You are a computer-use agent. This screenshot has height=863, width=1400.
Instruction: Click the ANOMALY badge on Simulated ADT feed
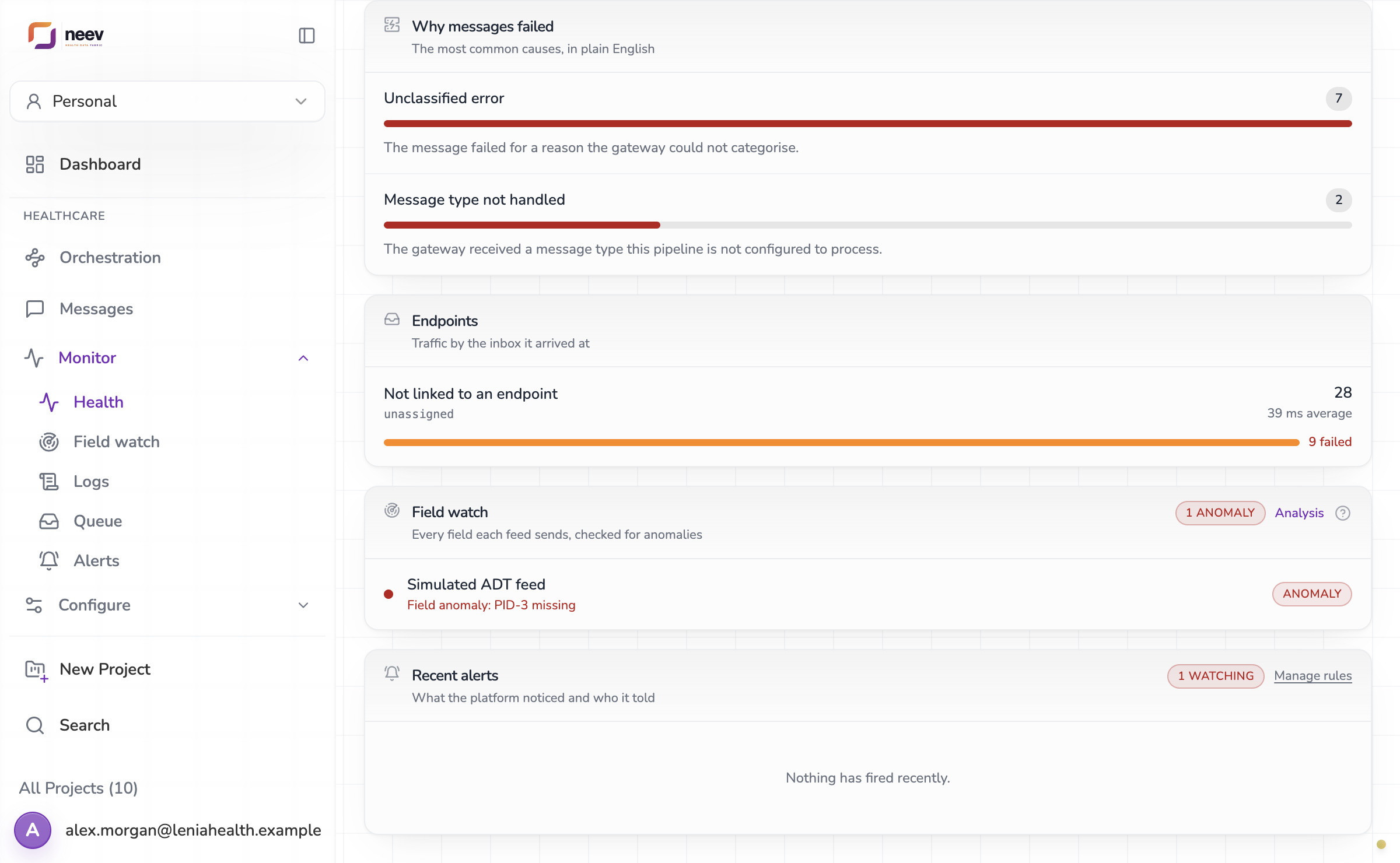1312,594
